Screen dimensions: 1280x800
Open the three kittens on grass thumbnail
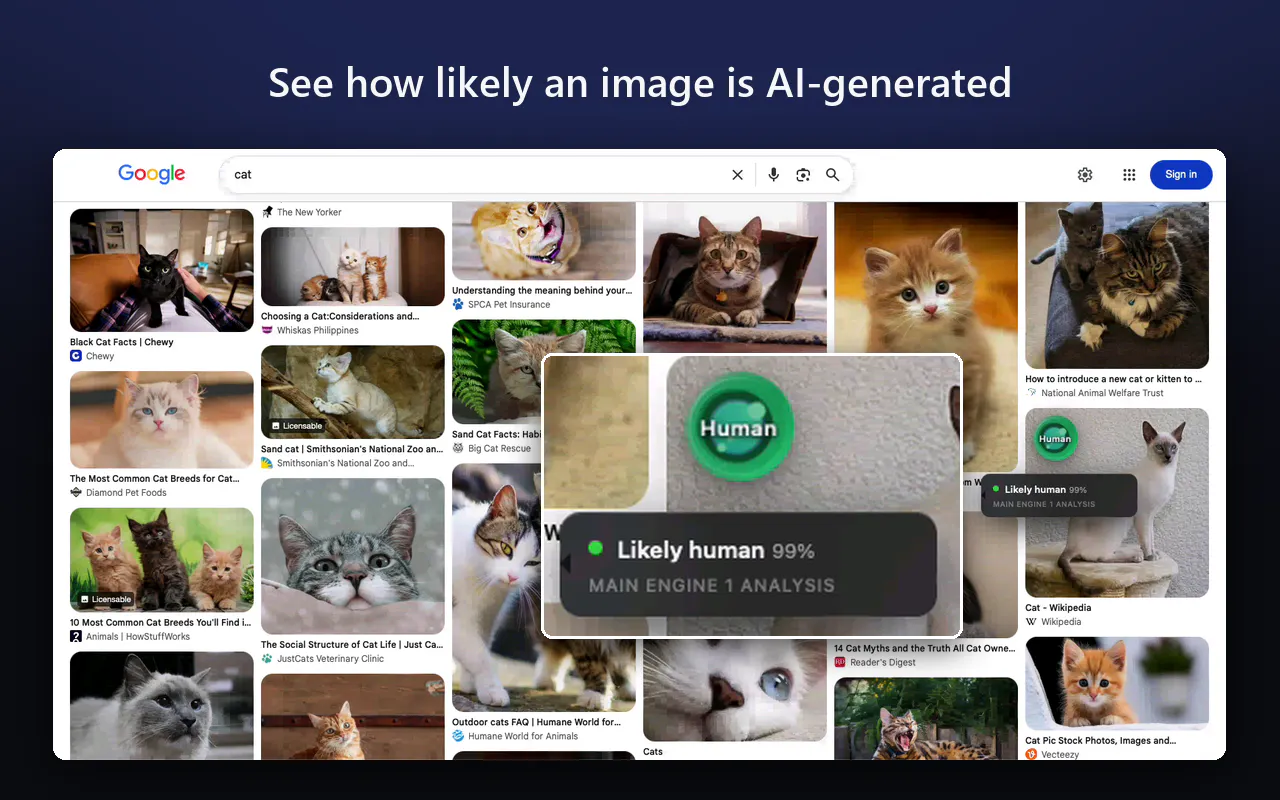pyautogui.click(x=162, y=560)
